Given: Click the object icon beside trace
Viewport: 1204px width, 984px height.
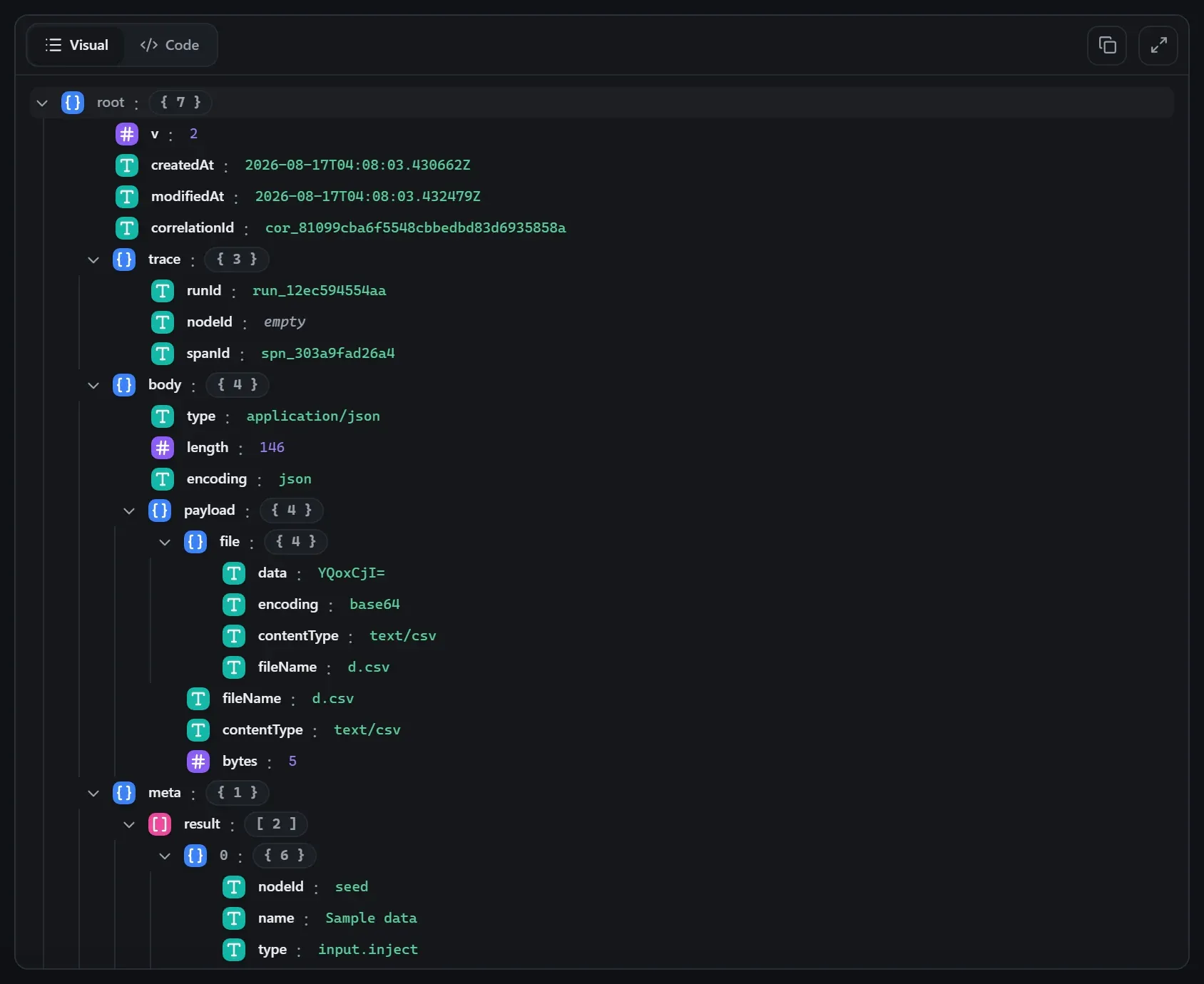Looking at the screenshot, I should click(x=124, y=260).
